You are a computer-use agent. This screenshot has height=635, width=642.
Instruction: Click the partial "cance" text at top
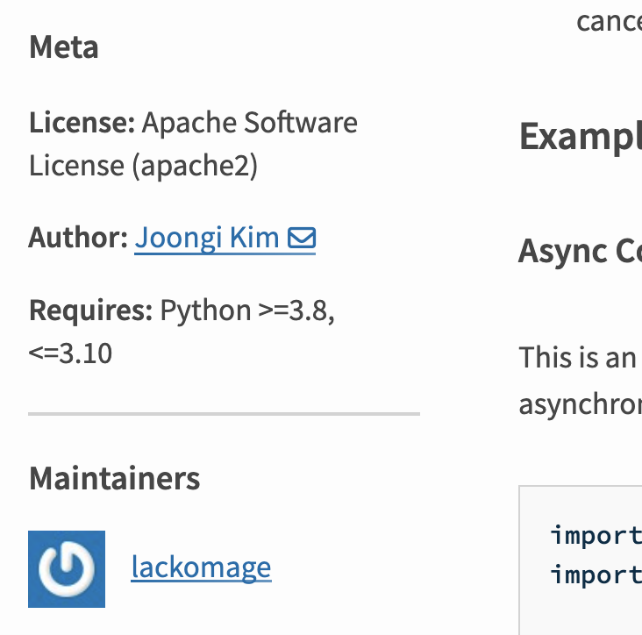(x=608, y=21)
